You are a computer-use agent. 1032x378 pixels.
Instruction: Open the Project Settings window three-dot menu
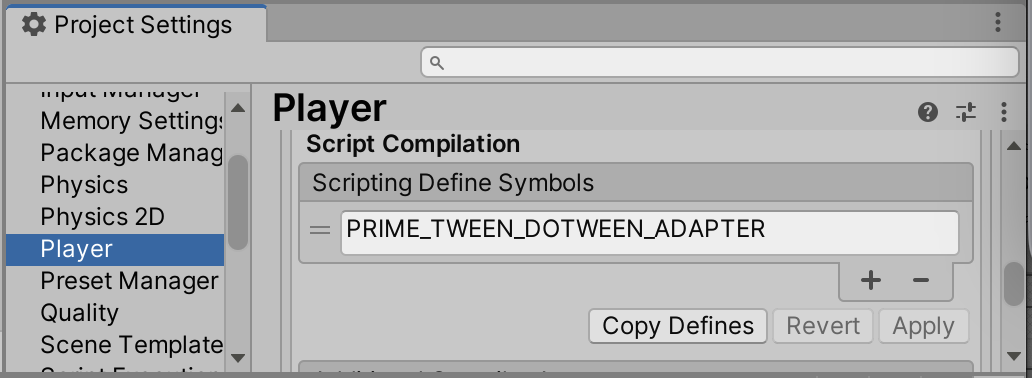(998, 23)
